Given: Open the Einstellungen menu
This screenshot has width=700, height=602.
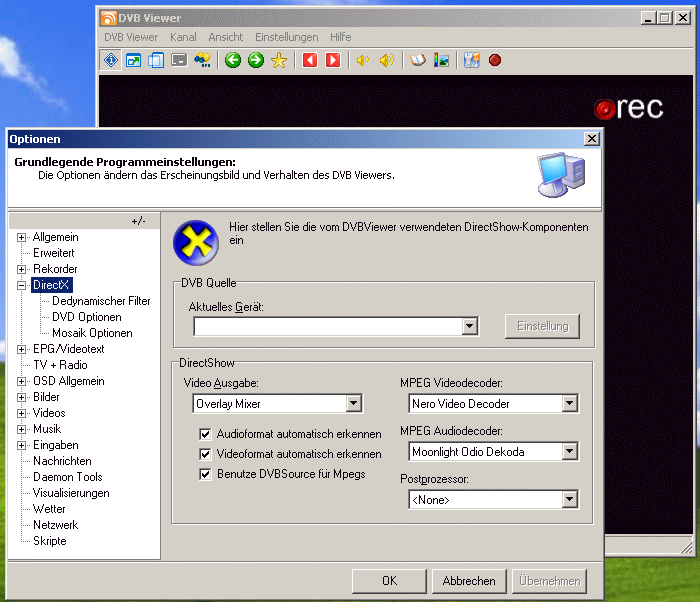Looking at the screenshot, I should tap(287, 37).
